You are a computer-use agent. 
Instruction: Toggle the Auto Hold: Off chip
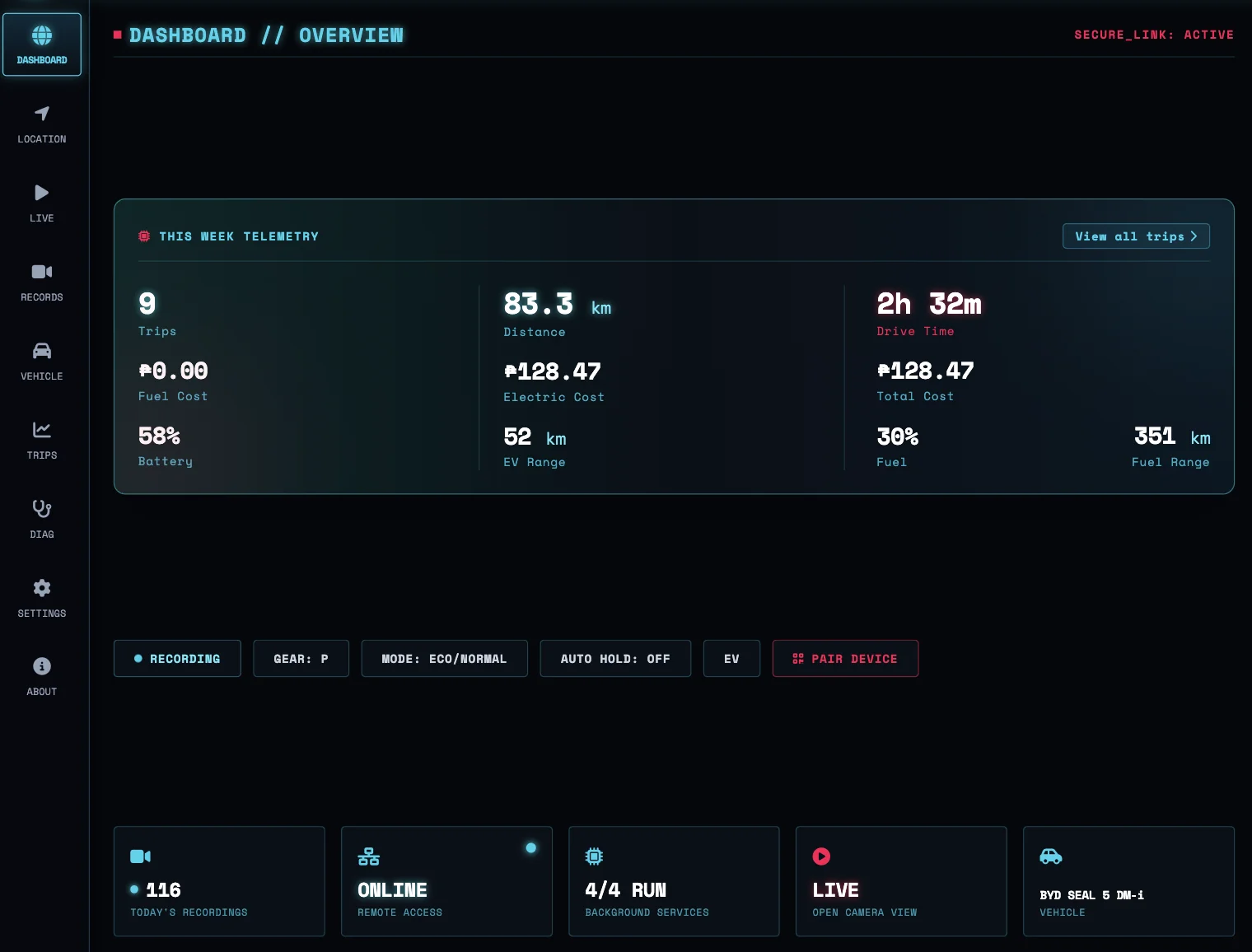(615, 659)
